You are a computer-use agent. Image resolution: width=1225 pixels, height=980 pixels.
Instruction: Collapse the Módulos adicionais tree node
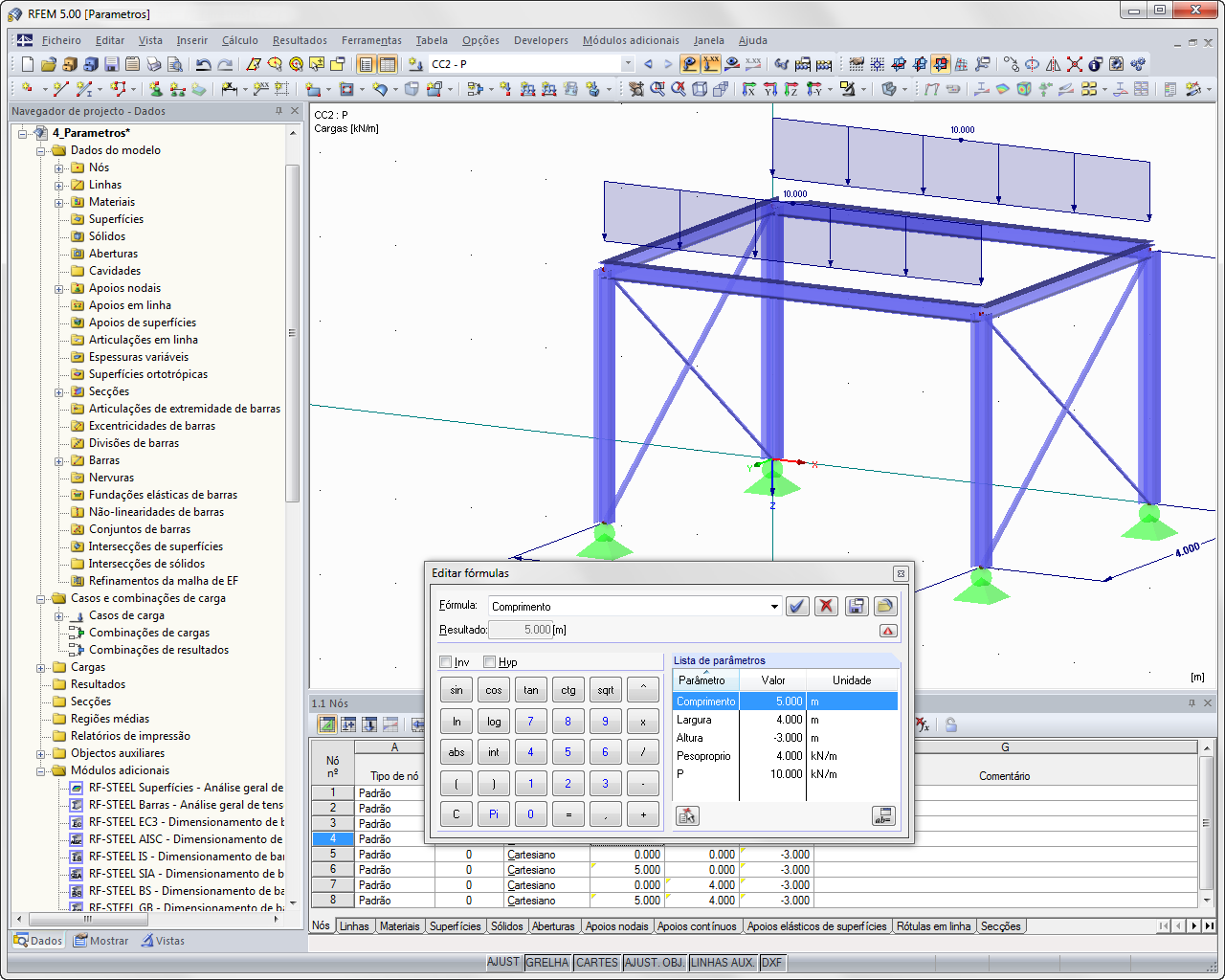point(41,770)
